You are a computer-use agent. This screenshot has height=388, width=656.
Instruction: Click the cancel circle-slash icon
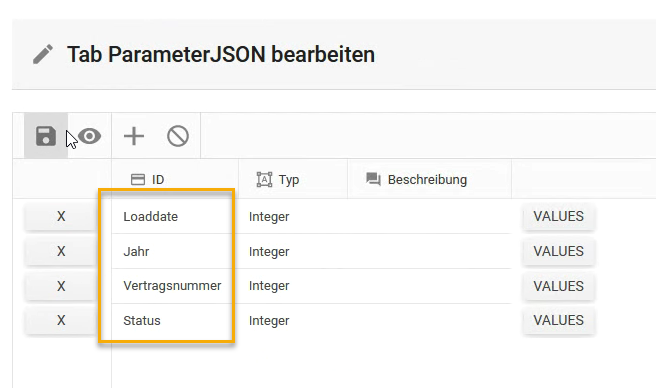[x=178, y=136]
